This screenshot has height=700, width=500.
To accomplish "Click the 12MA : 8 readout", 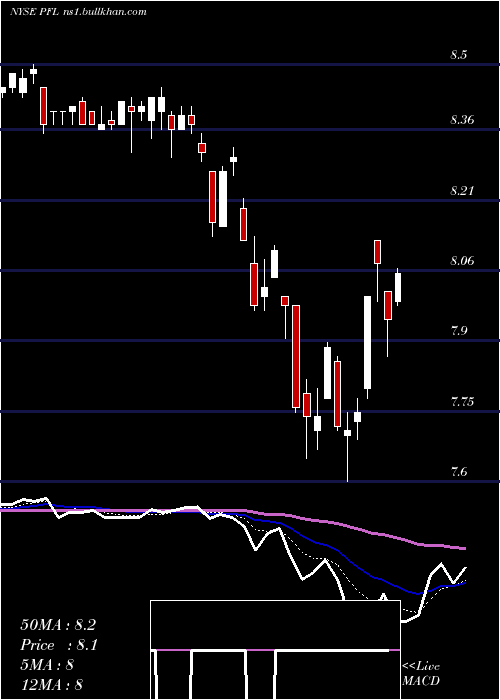I will point(51,685).
